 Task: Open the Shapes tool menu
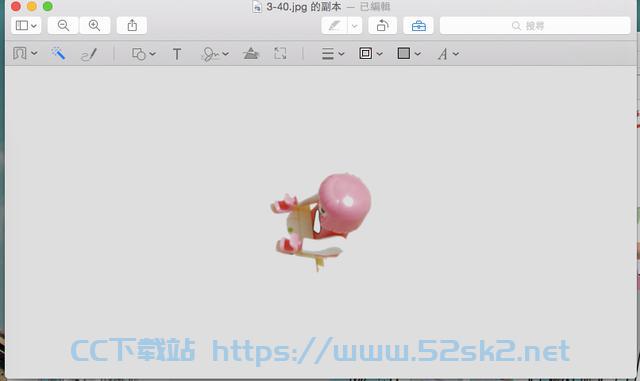143,54
